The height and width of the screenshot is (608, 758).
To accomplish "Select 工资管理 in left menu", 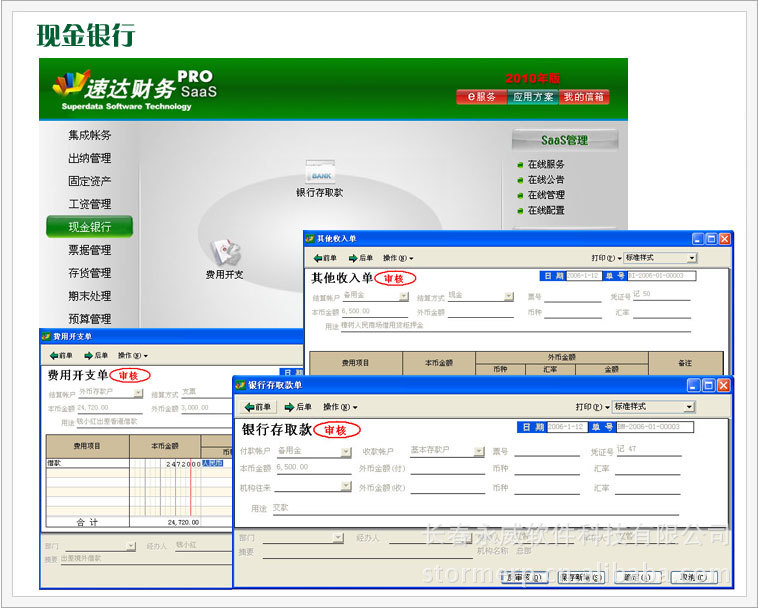I will [x=89, y=204].
